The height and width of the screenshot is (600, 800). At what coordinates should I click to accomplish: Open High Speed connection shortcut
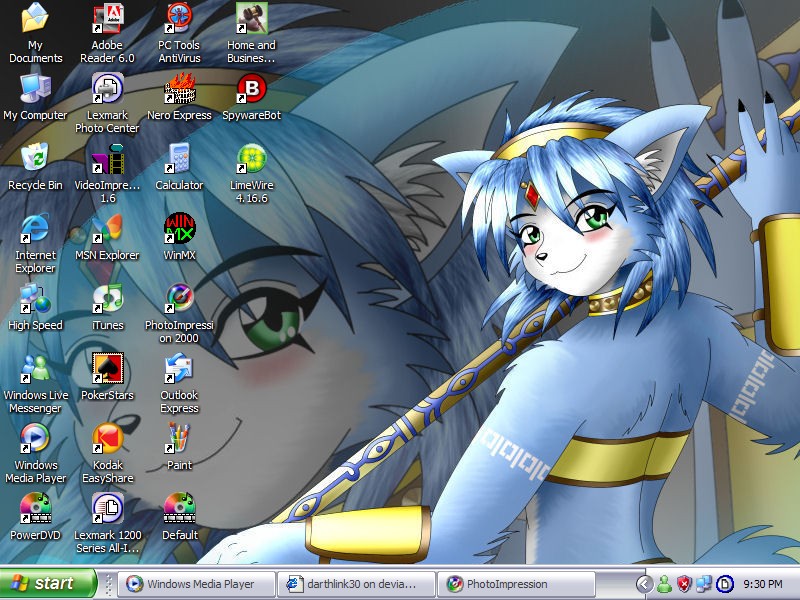35,298
